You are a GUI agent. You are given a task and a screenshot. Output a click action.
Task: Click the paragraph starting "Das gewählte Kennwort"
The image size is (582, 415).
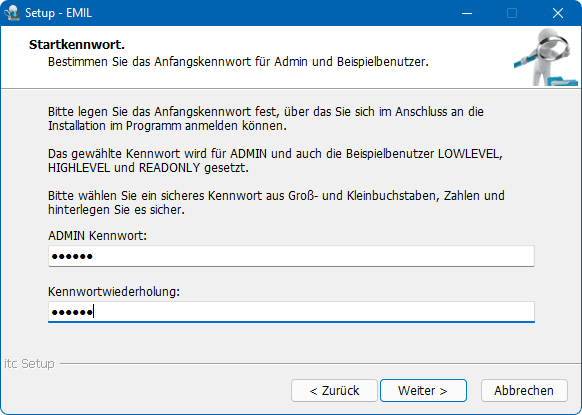click(275, 161)
